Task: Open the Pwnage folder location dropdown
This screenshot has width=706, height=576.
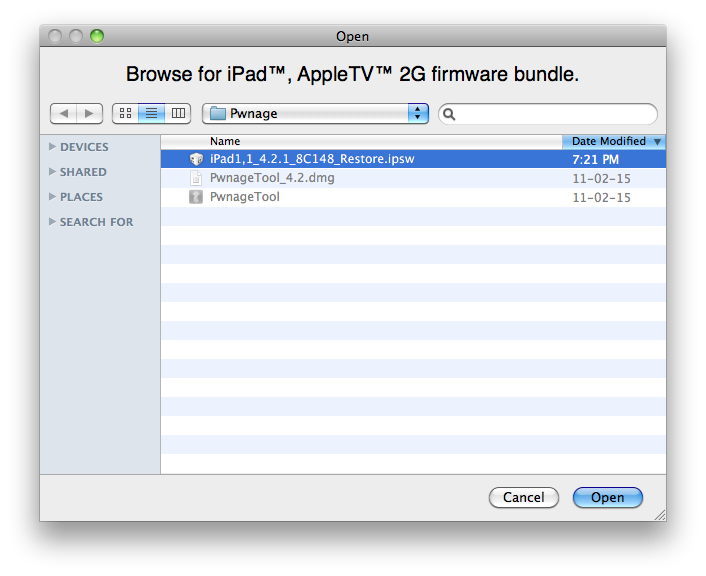Action: tap(315, 113)
